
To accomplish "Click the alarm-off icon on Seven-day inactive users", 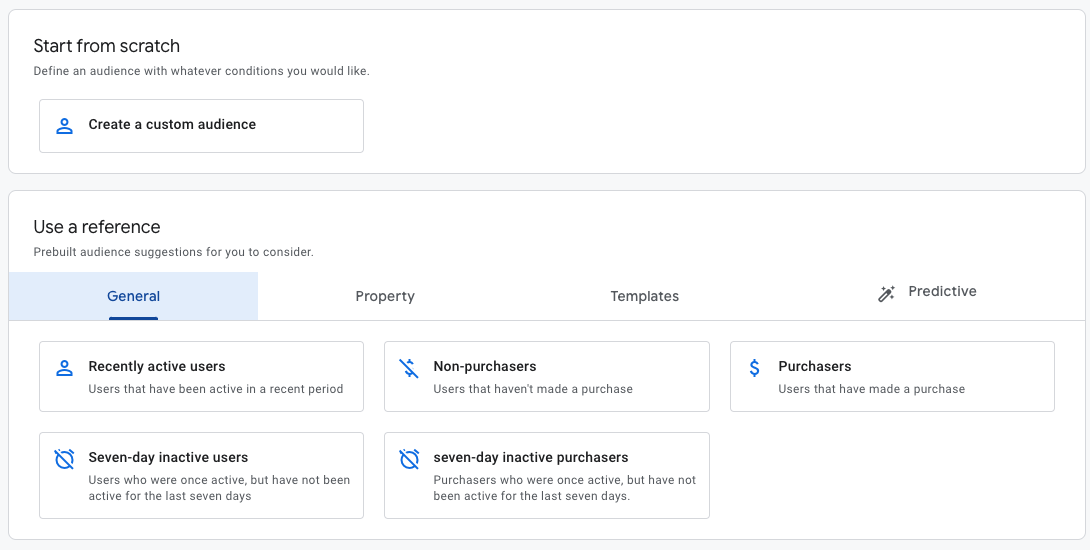I will tap(65, 459).
